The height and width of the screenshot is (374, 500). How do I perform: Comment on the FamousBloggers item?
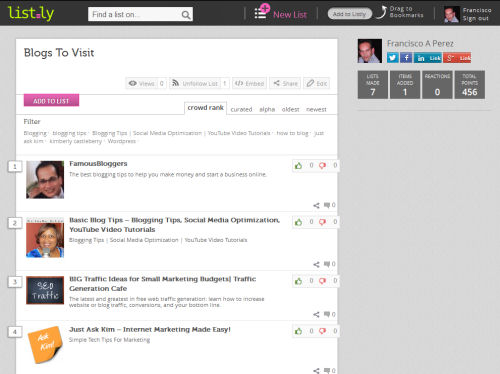tap(329, 205)
